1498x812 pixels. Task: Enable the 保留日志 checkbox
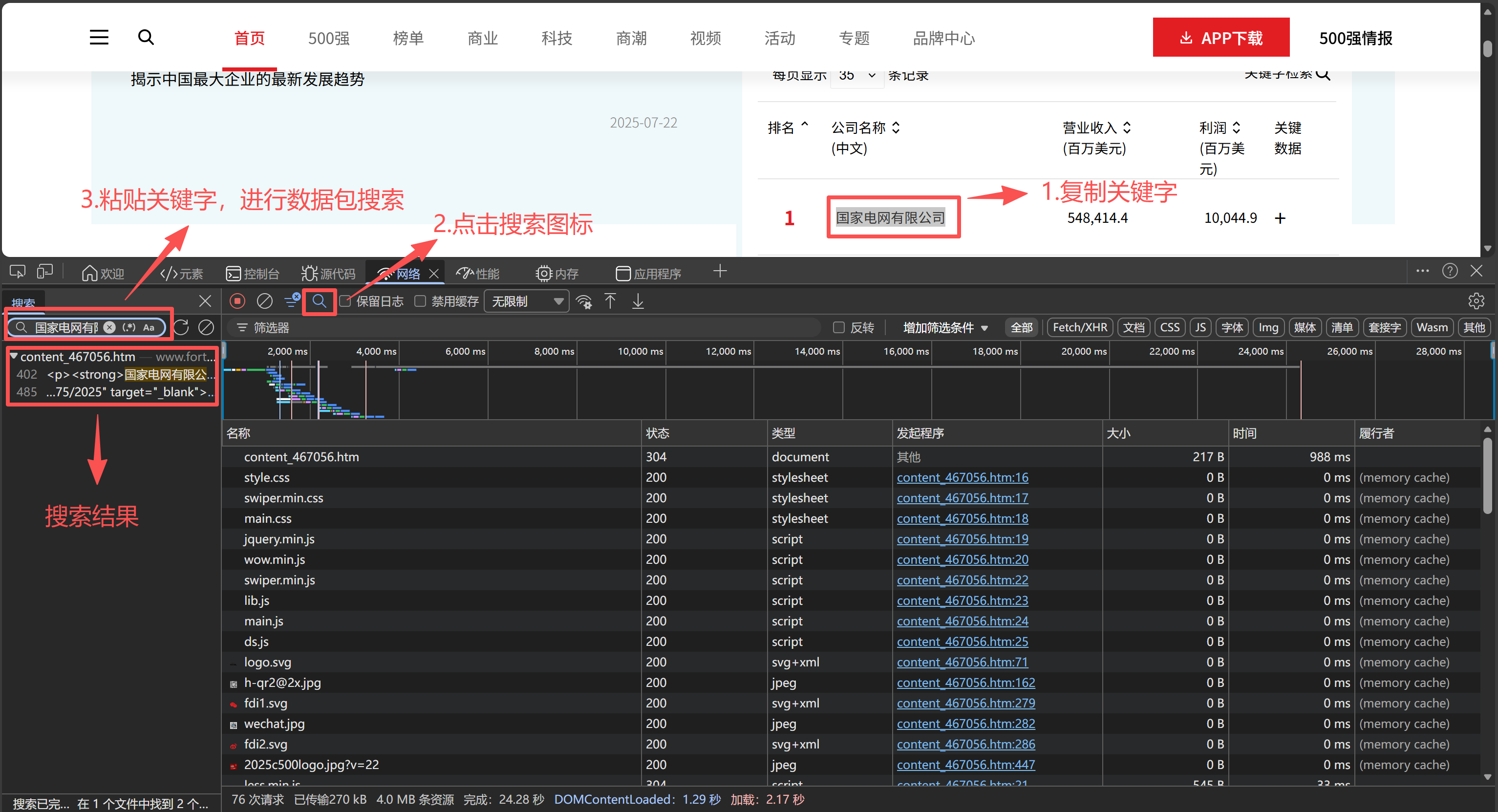(x=345, y=301)
